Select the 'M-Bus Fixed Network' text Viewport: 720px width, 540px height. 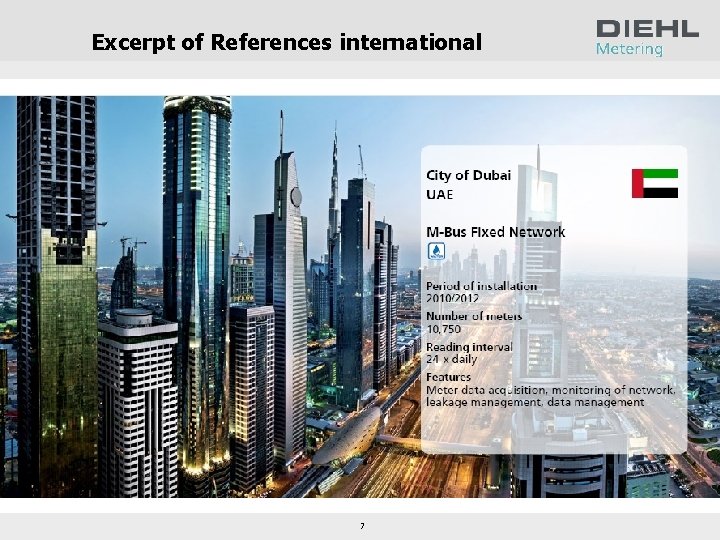tap(495, 232)
